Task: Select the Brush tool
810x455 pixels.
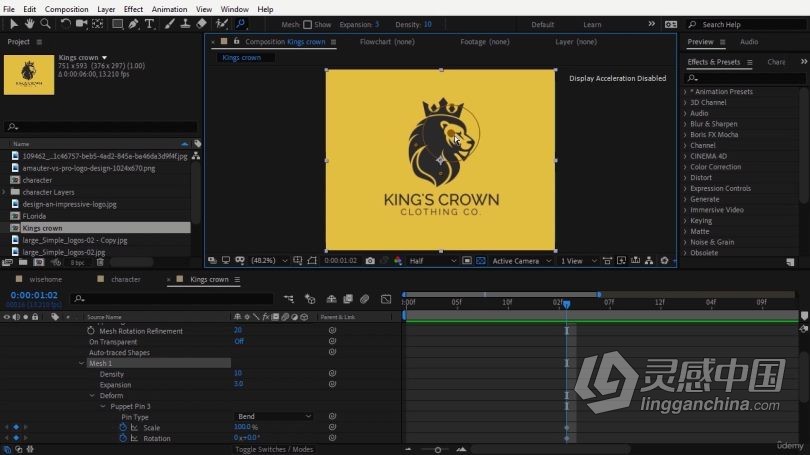Action: click(169, 24)
